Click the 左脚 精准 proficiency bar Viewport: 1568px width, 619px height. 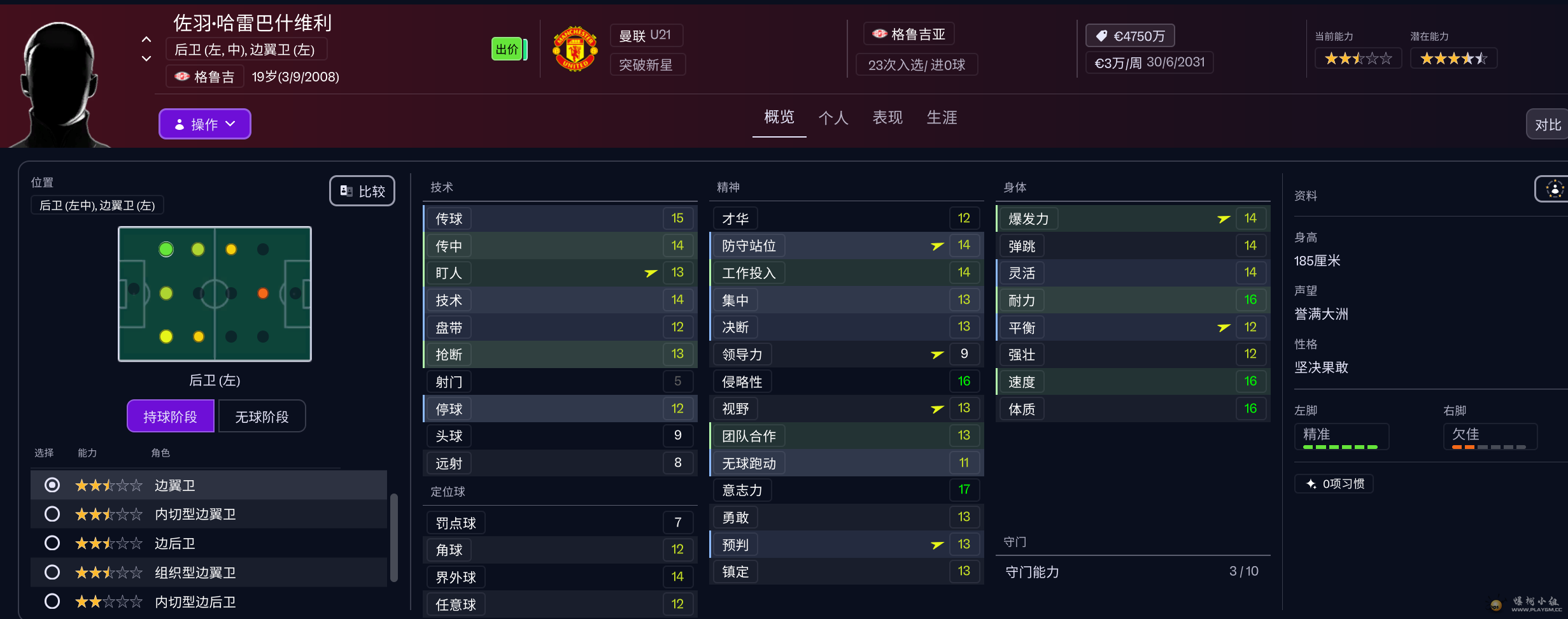pyautogui.click(x=1340, y=447)
